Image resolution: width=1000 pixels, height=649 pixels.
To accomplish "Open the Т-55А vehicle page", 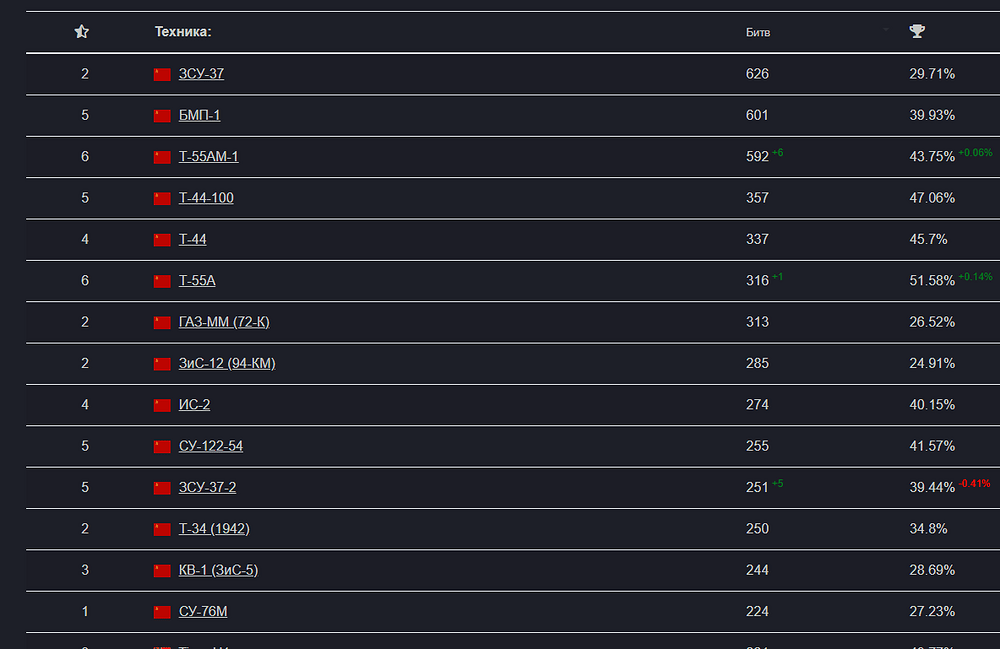I will pos(197,281).
